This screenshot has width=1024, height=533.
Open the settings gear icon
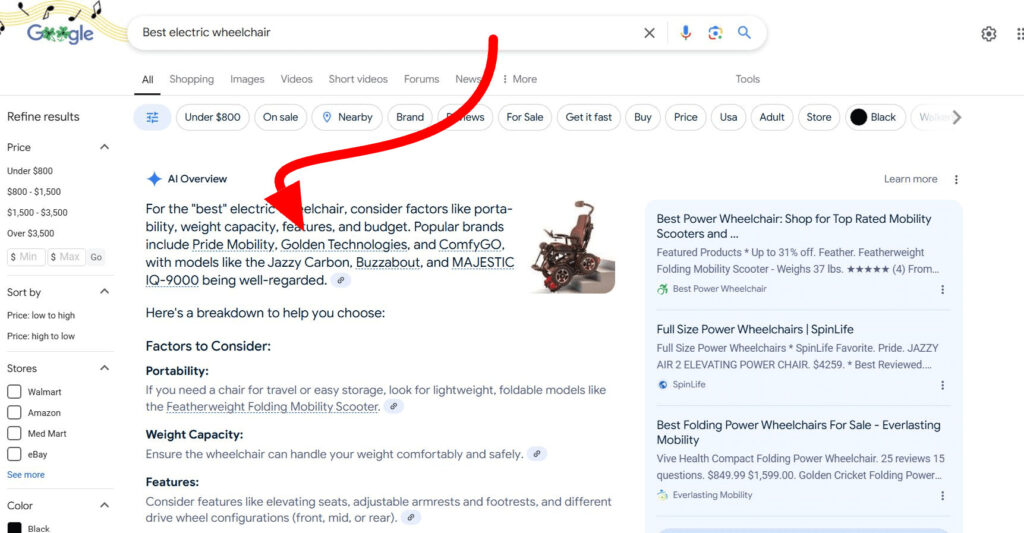pyautogui.click(x=988, y=34)
